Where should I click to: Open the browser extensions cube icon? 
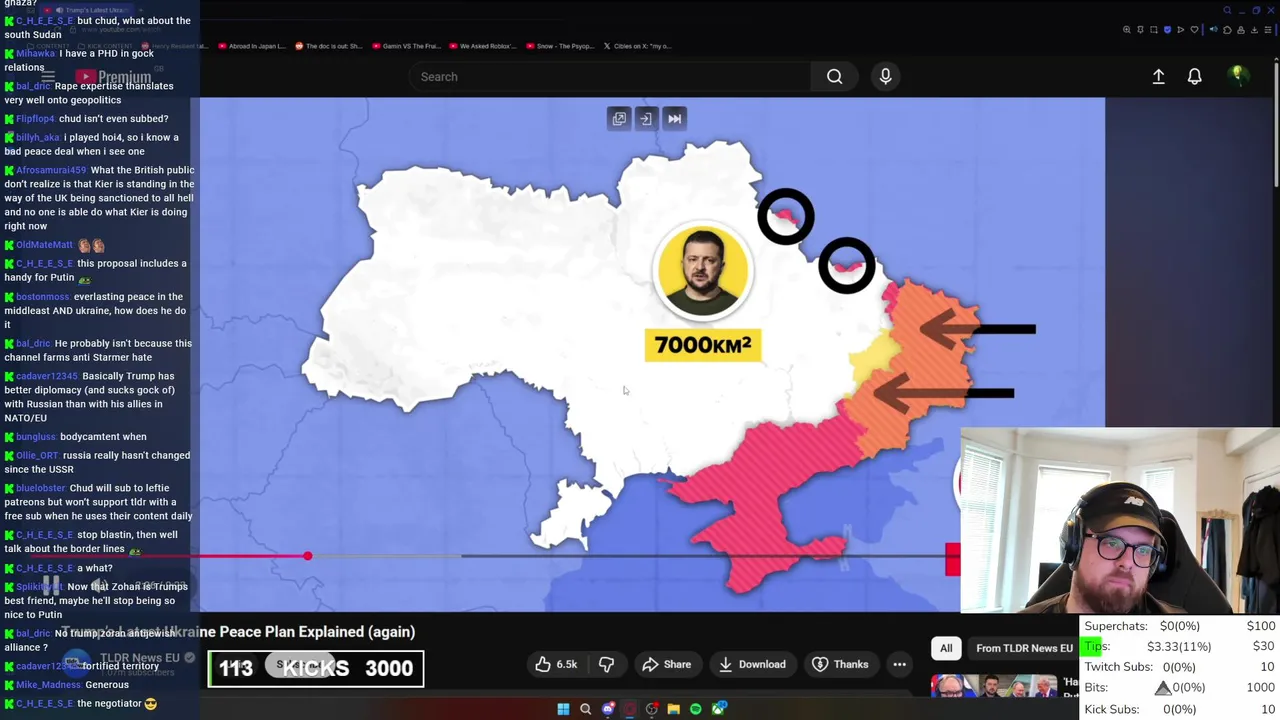(1227, 30)
